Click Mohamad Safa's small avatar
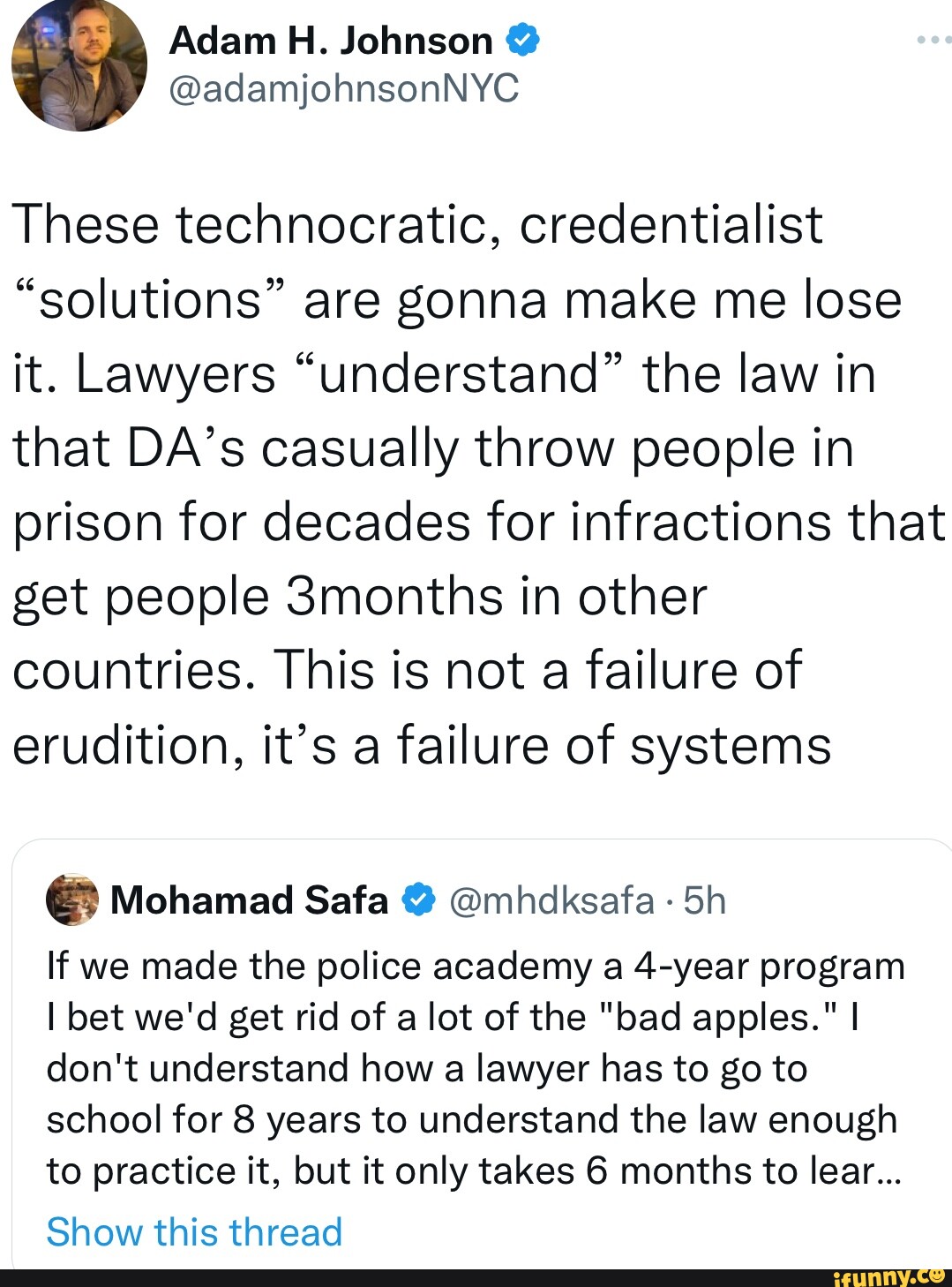The image size is (952, 1287). click(72, 899)
